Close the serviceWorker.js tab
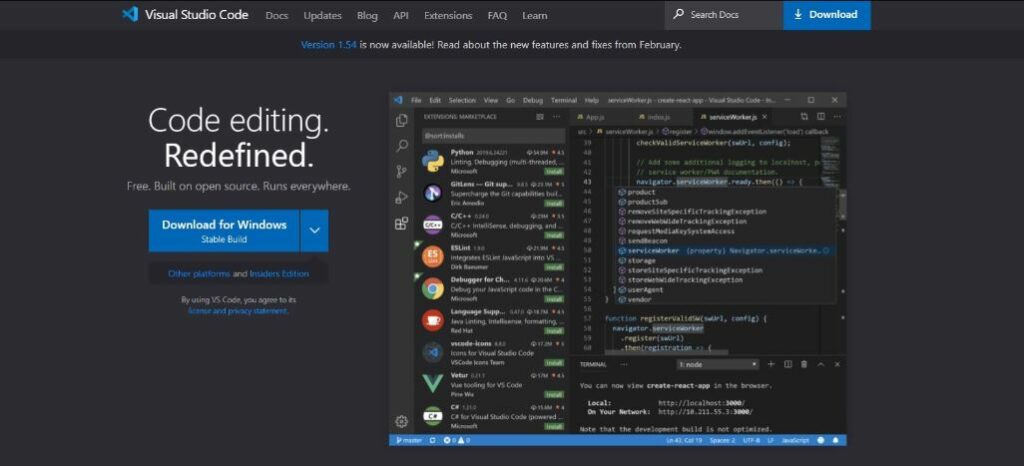1024x466 pixels. click(765, 117)
